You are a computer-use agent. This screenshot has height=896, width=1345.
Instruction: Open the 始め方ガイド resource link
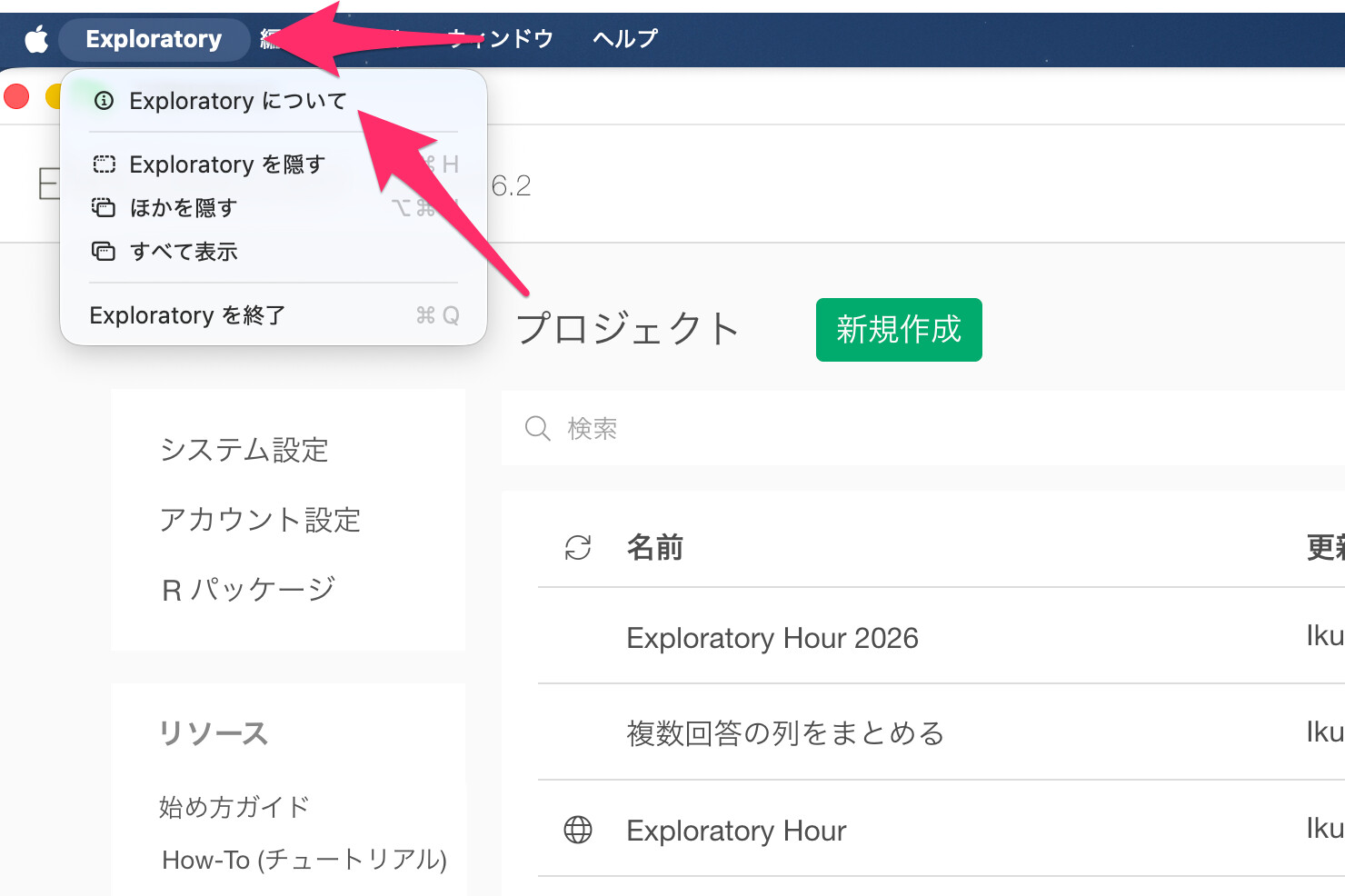tap(234, 807)
